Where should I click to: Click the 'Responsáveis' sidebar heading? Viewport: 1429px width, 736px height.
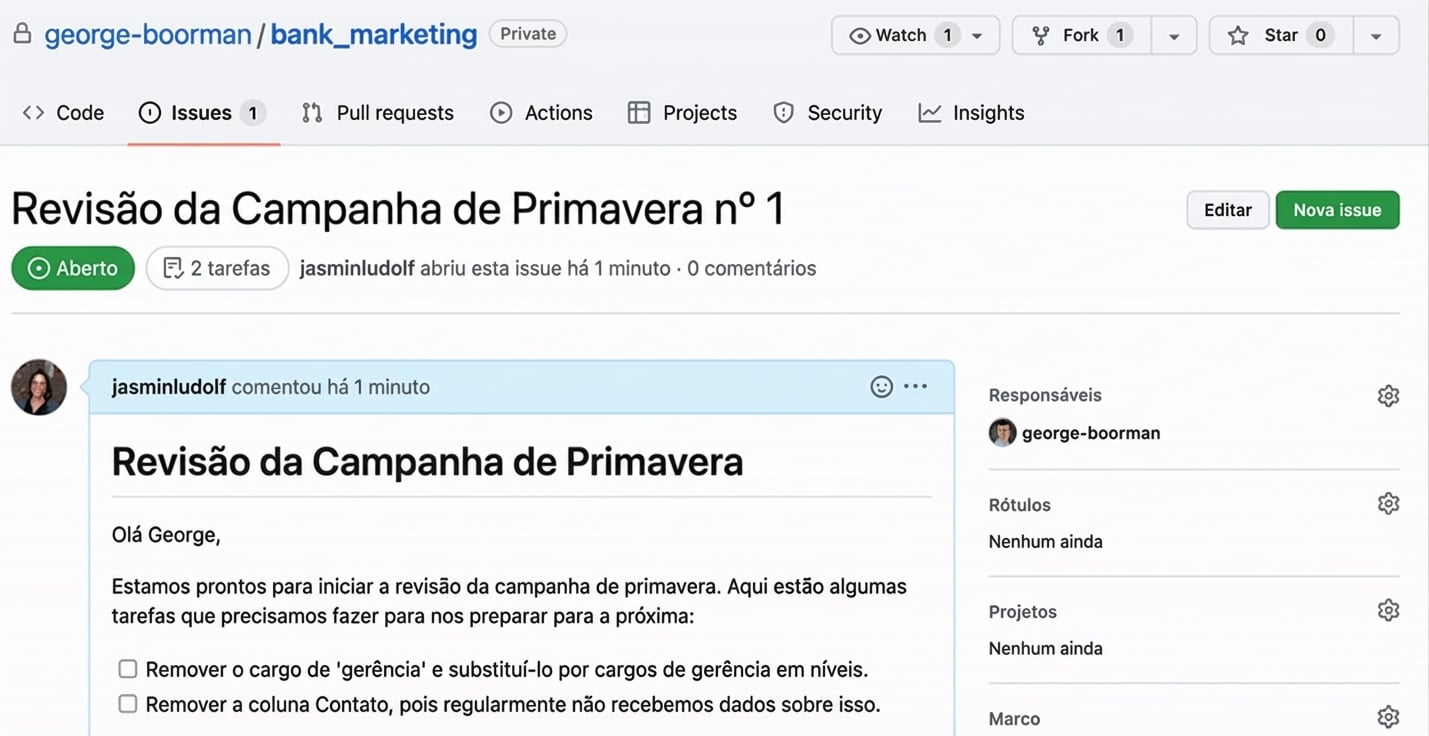tap(1045, 395)
